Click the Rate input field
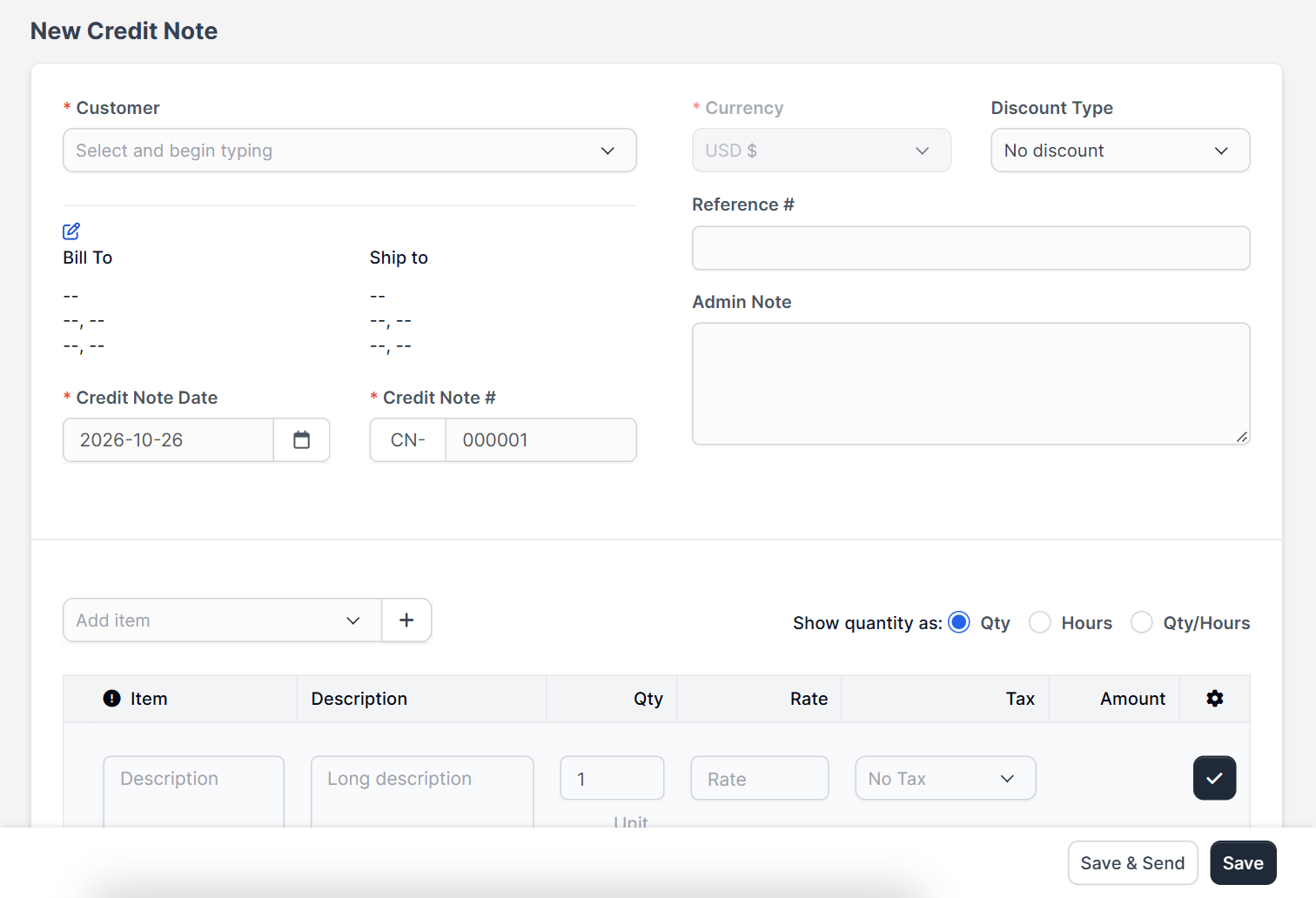Screen dimensions: 1316x898 (760, 778)
